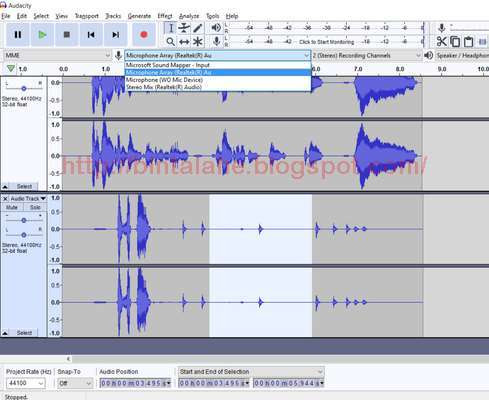The image size is (489, 400).
Task: Click the selection start time field
Action: coord(214,383)
